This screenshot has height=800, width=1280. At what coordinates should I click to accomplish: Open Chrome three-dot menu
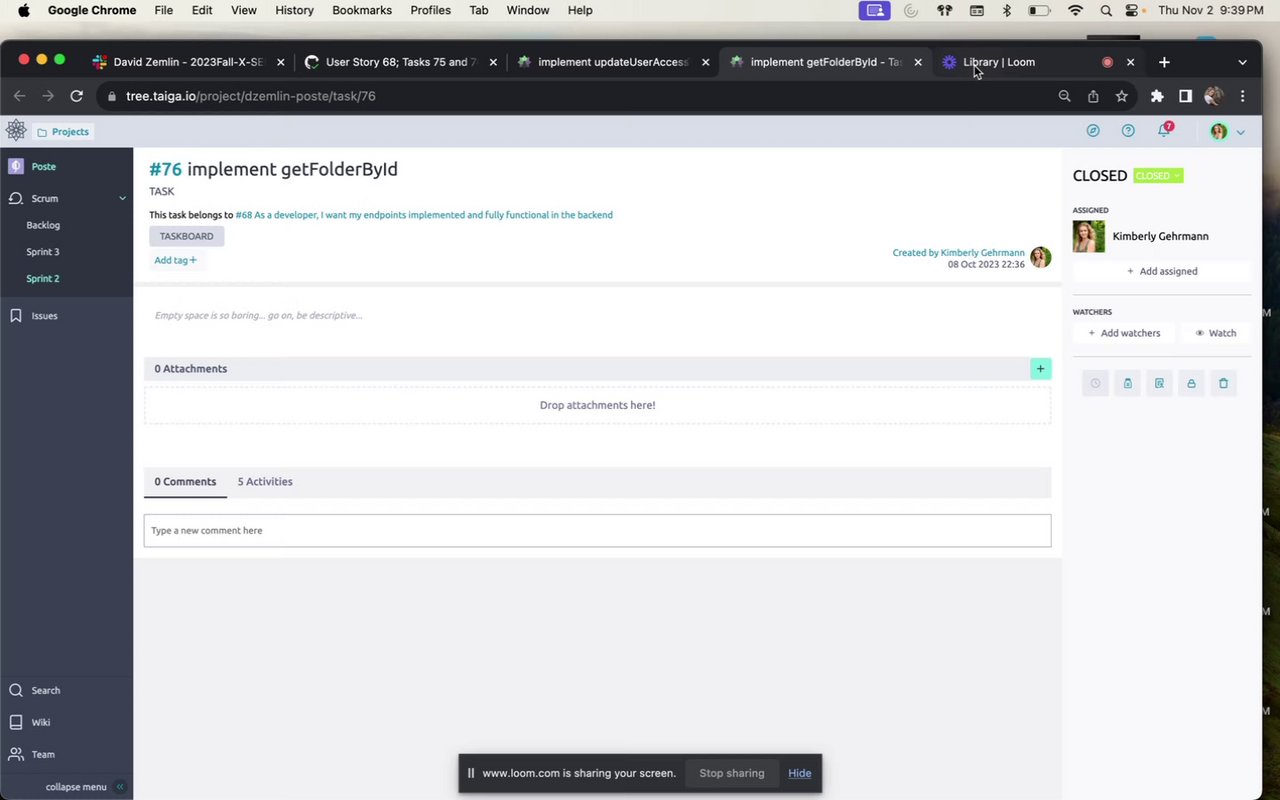pos(1242,96)
